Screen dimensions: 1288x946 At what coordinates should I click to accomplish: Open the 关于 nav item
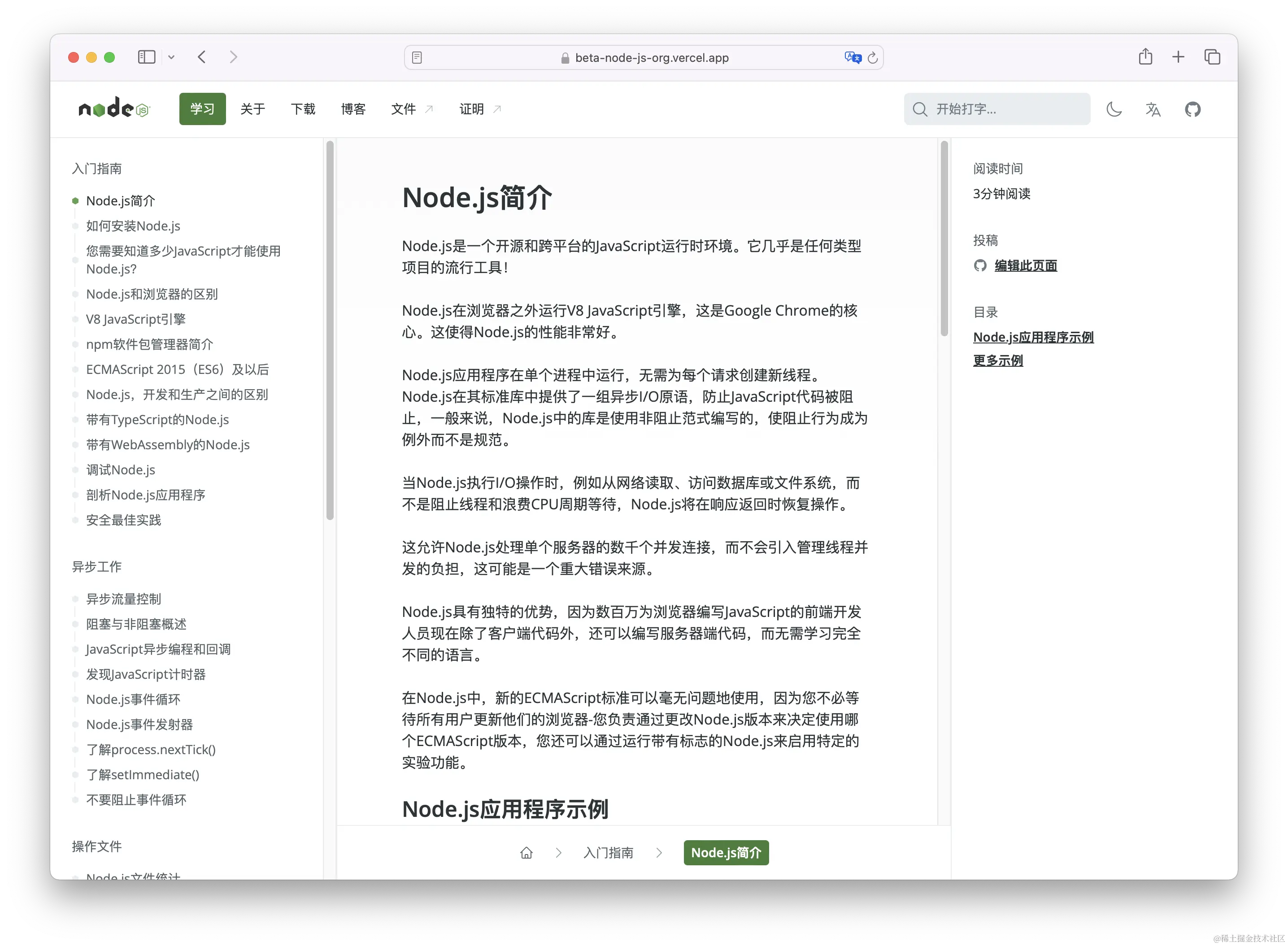pyautogui.click(x=252, y=109)
